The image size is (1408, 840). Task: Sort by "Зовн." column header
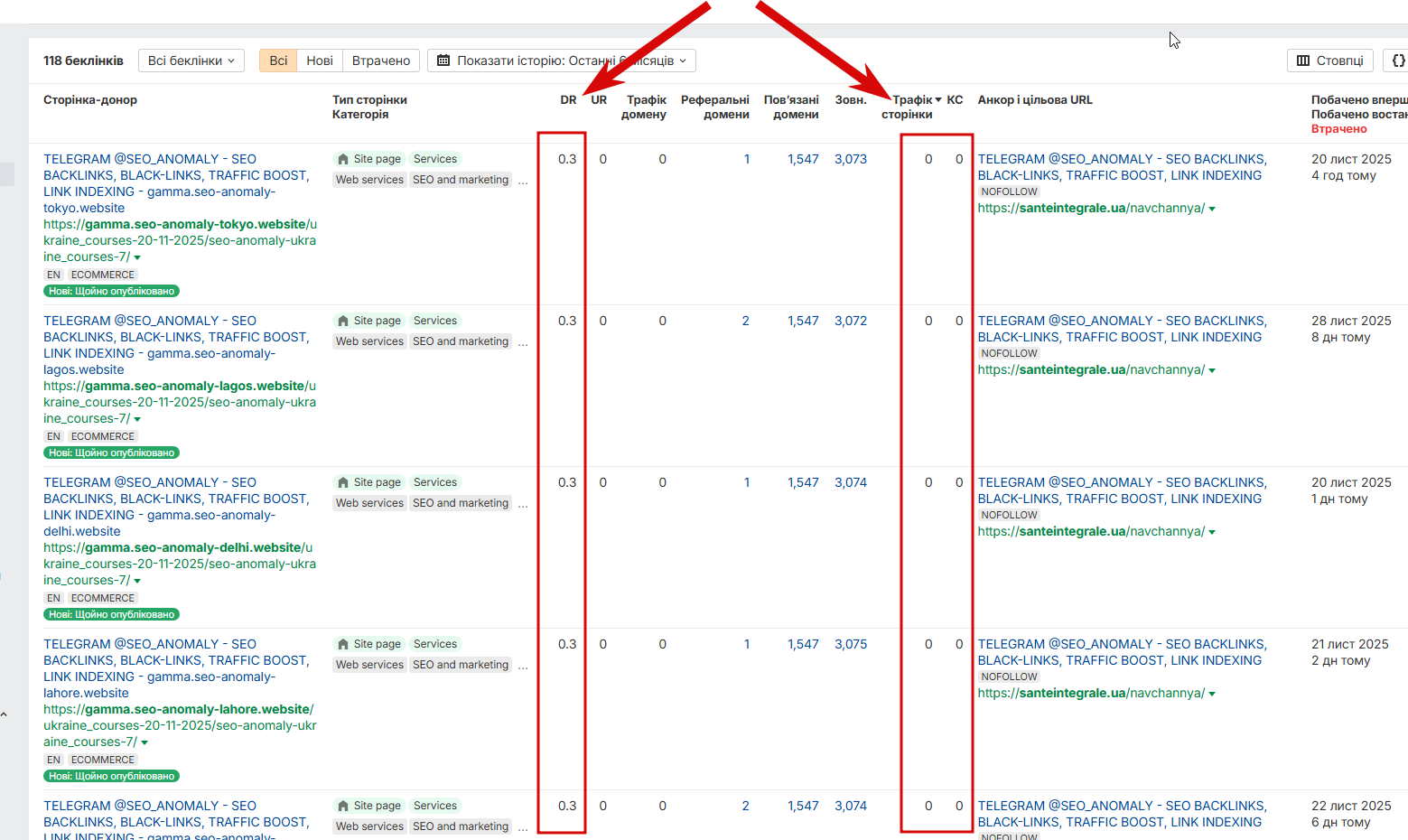coord(851,100)
